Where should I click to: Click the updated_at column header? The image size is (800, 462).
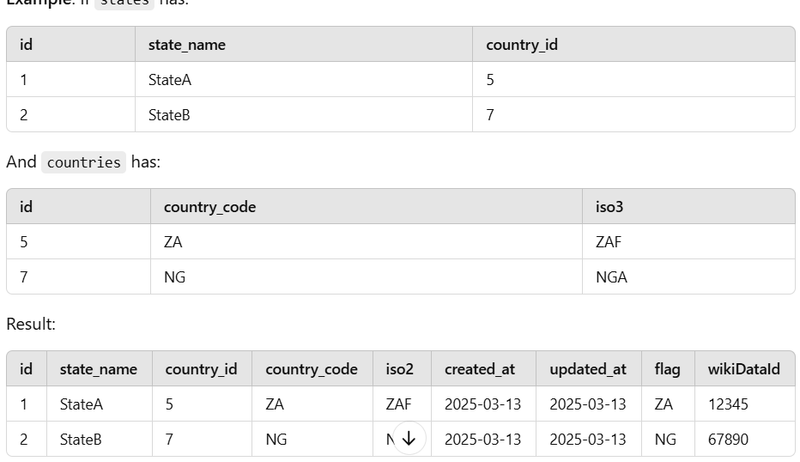pos(587,369)
